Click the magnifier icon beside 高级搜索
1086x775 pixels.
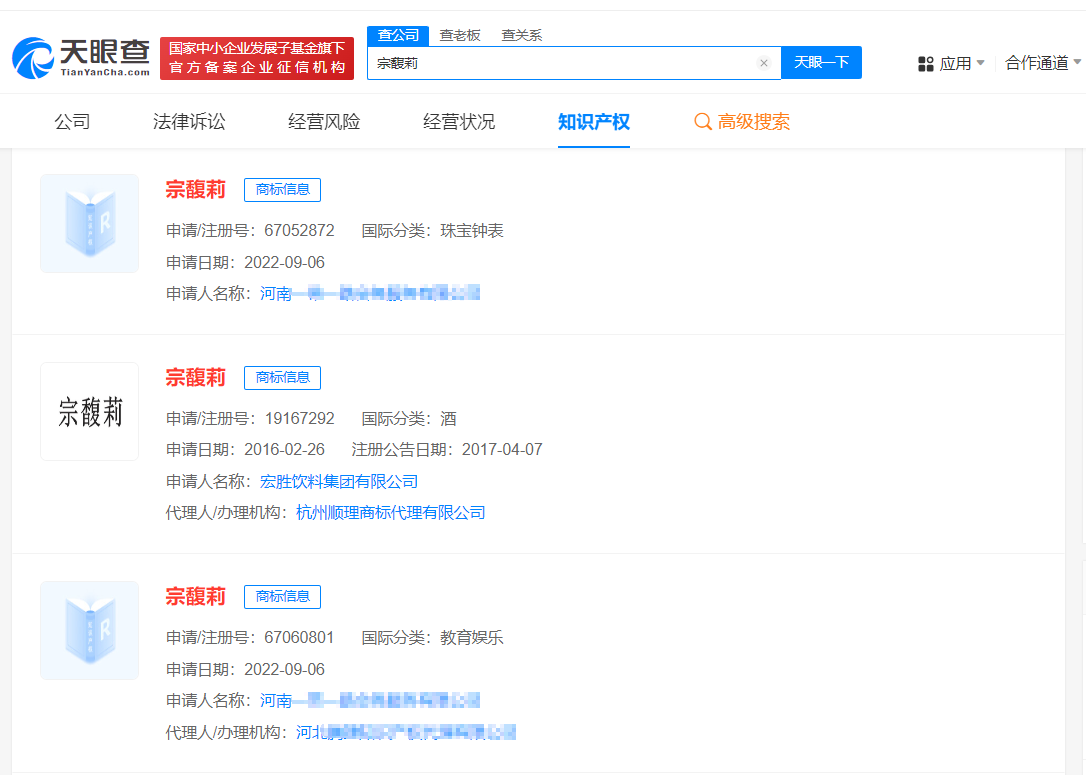[x=701, y=121]
